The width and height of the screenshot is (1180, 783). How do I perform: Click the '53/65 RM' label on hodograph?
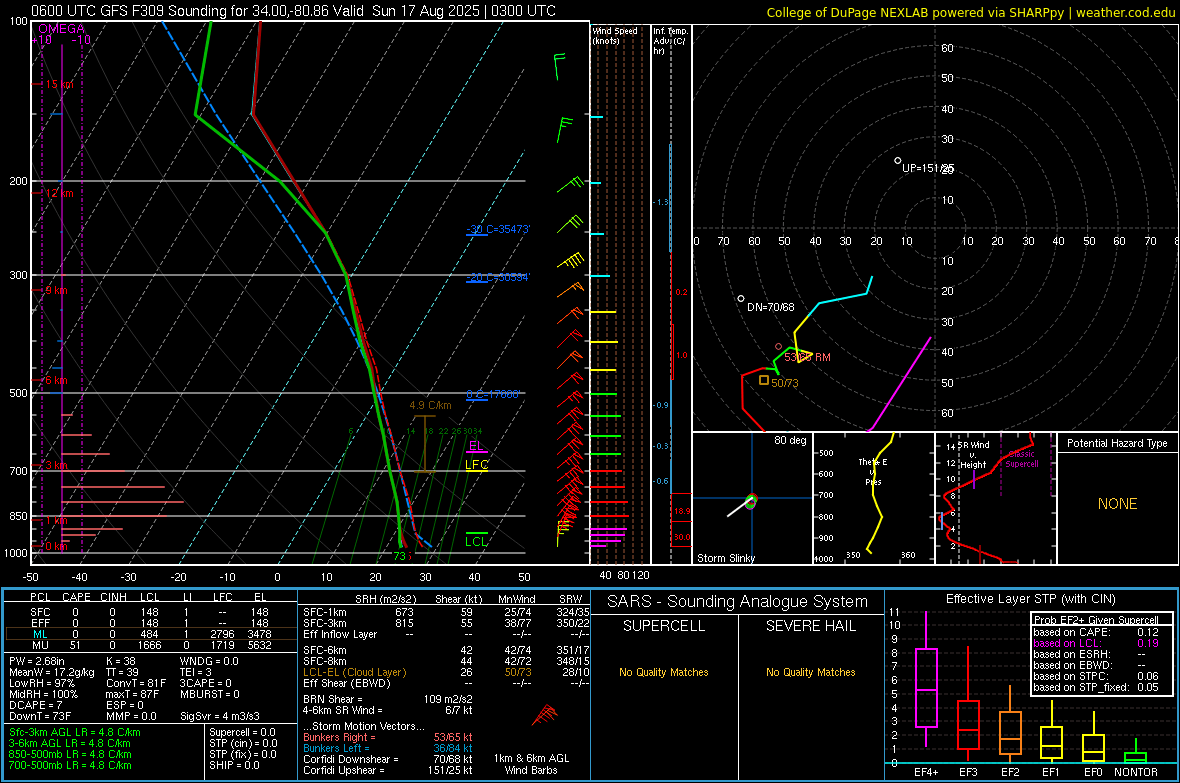[x=807, y=358]
